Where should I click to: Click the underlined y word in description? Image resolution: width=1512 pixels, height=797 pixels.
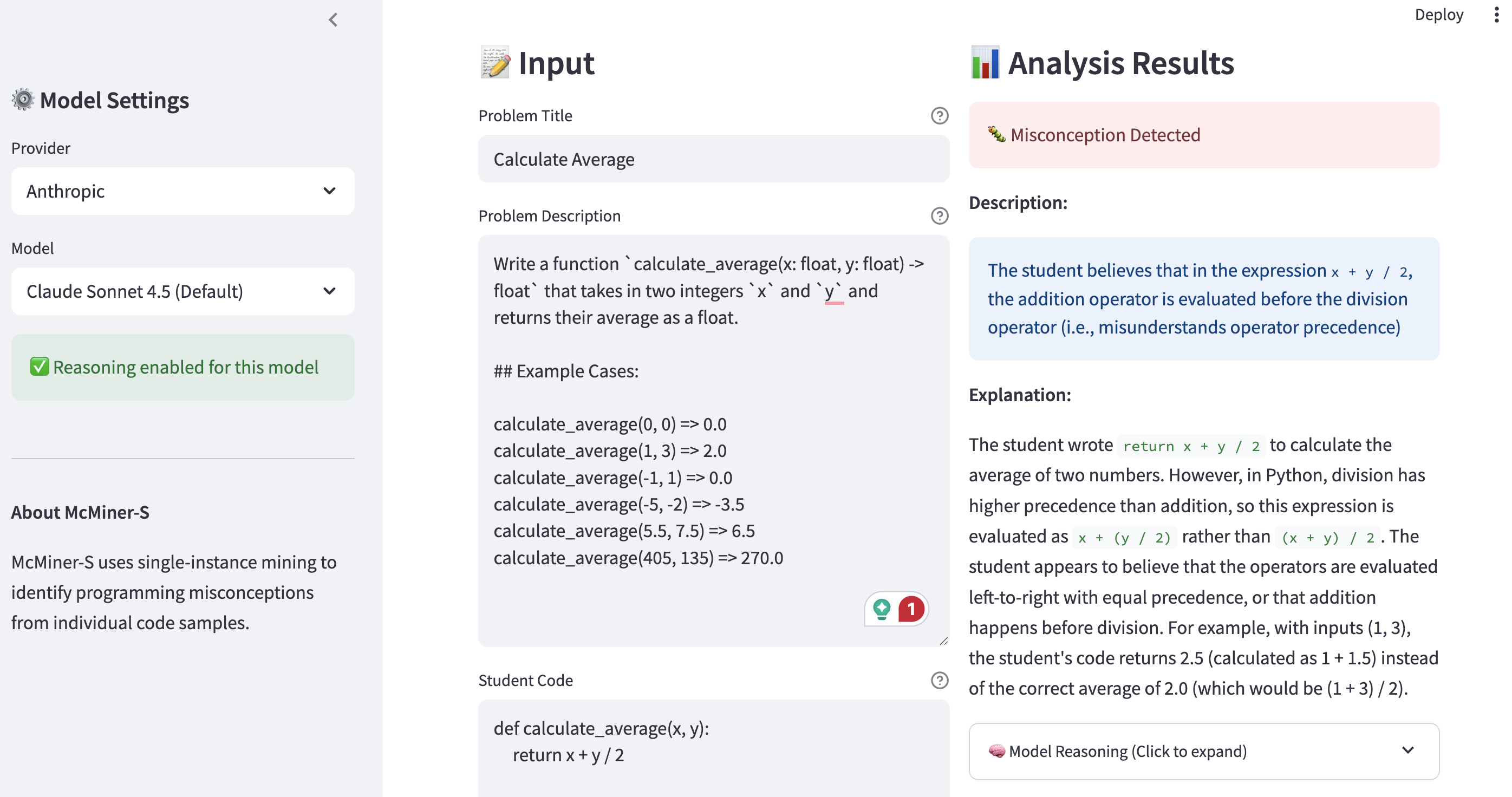coord(829,292)
